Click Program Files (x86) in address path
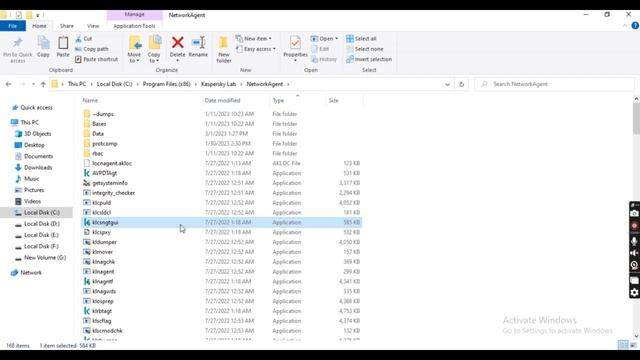640x360 pixels. click(x=167, y=84)
